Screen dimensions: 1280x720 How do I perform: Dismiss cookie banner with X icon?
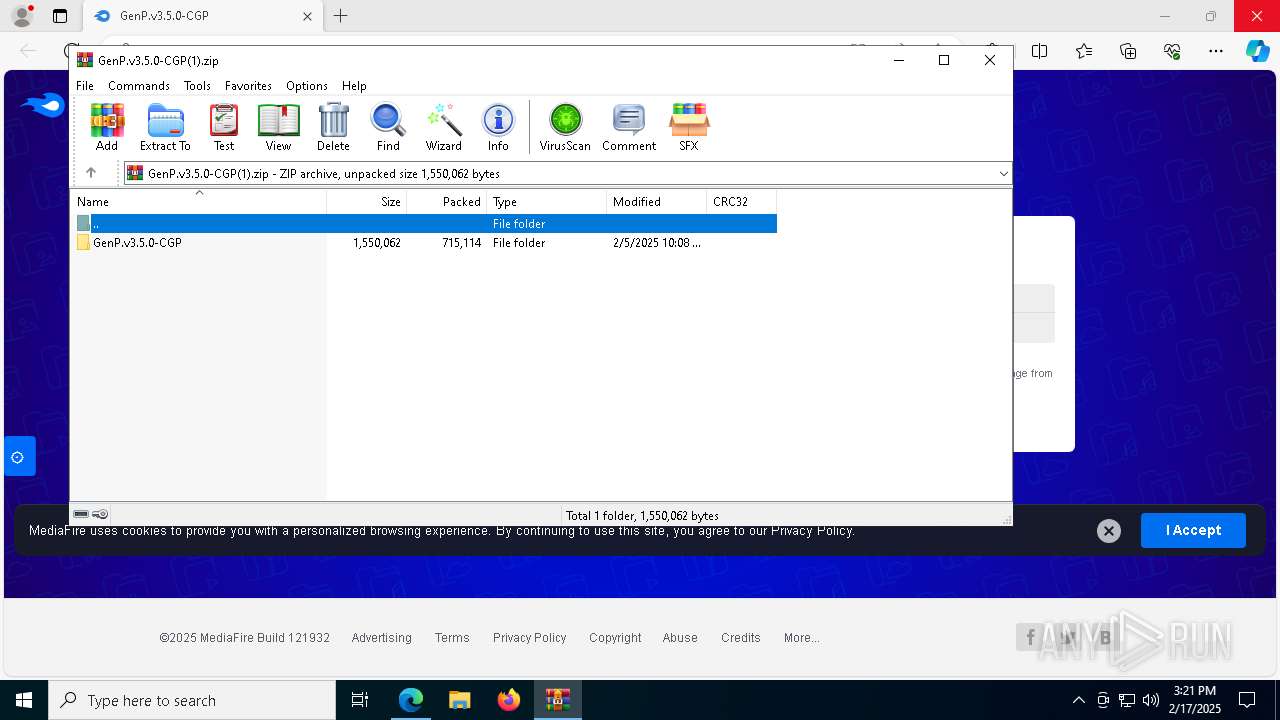click(1108, 531)
